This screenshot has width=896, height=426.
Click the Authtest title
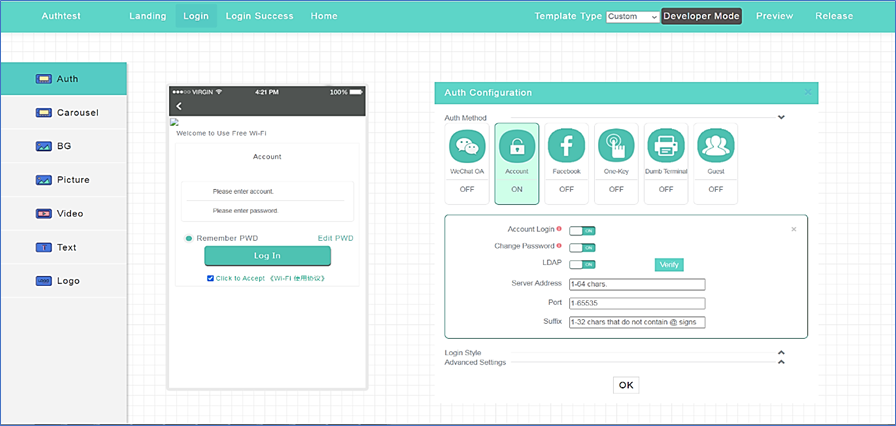[61, 16]
